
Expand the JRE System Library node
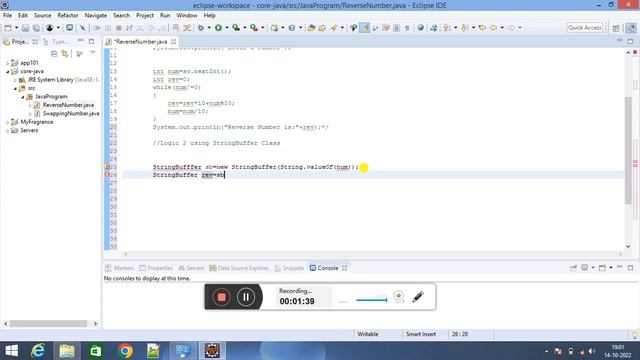click(x=16, y=80)
